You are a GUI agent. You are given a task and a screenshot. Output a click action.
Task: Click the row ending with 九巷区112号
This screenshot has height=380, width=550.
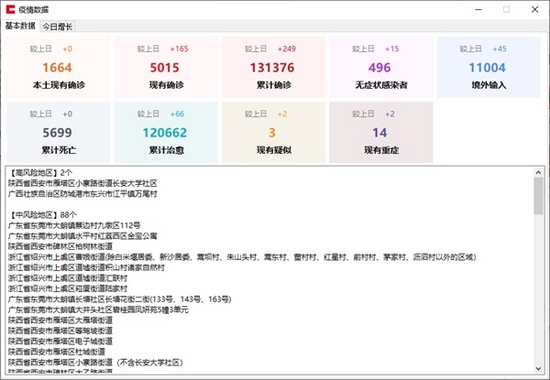74,225
